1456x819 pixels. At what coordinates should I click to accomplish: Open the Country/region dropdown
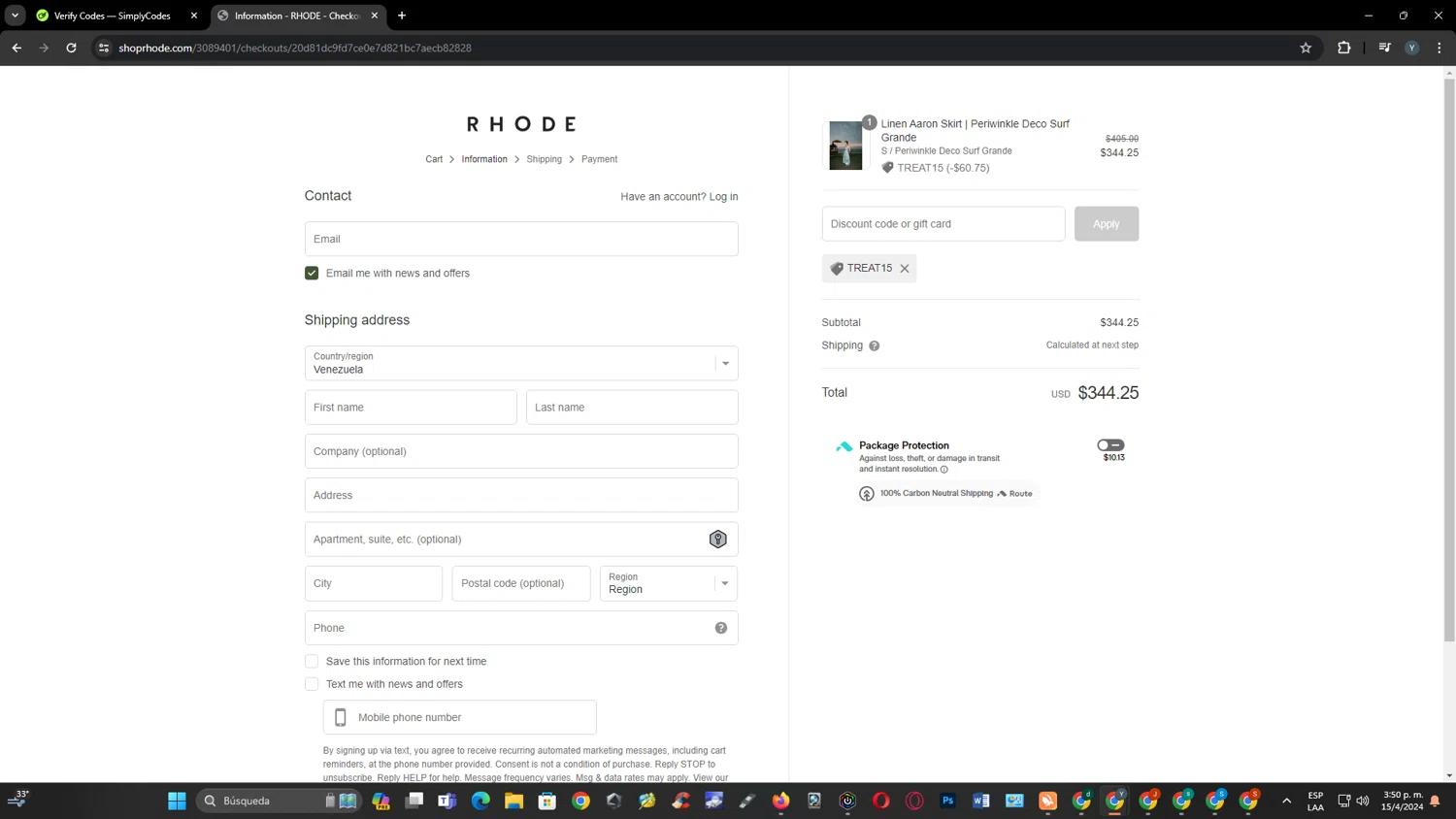[521, 364]
